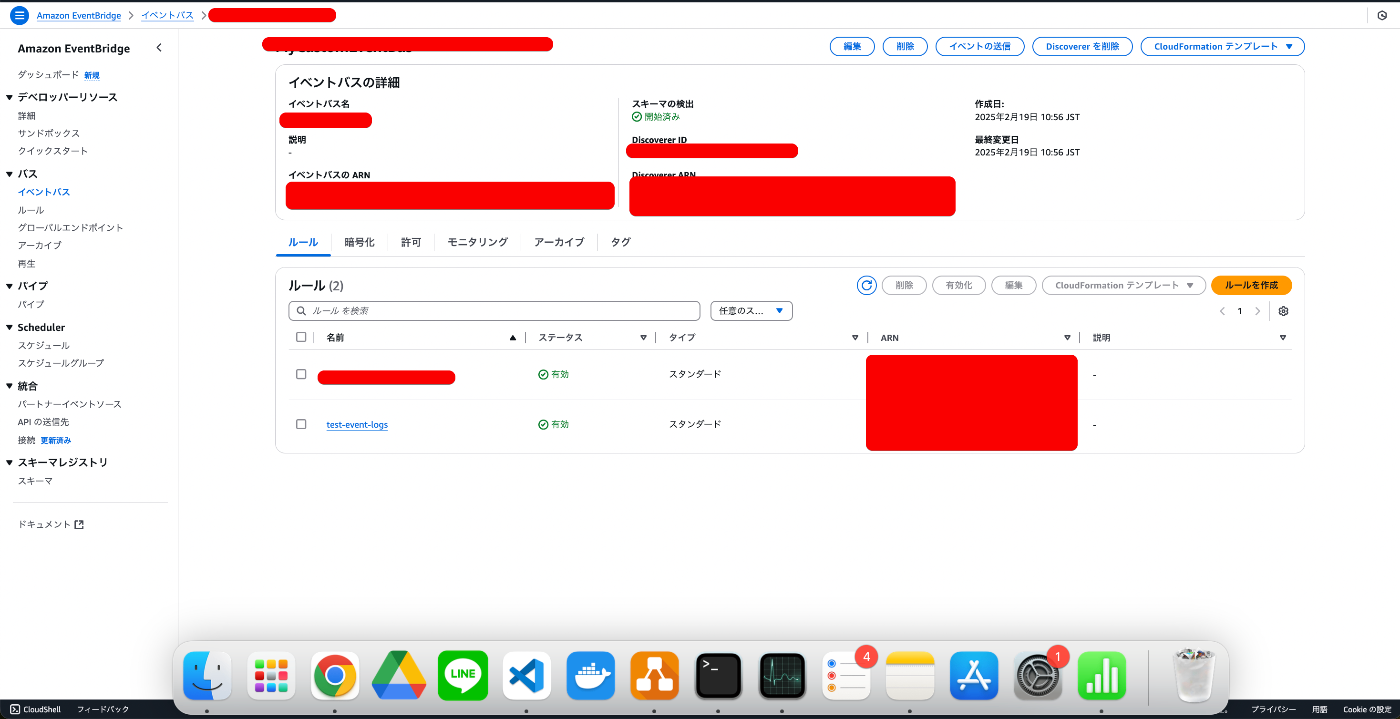1400x719 pixels.
Task: Open Notes from the dock
Action: pyautogui.click(x=910, y=676)
